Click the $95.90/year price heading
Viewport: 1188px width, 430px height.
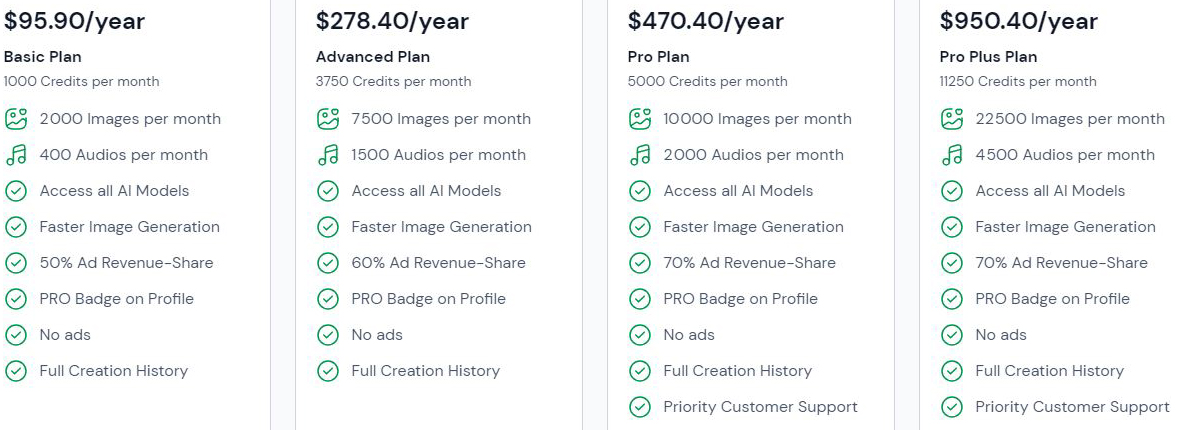pyautogui.click(x=74, y=21)
